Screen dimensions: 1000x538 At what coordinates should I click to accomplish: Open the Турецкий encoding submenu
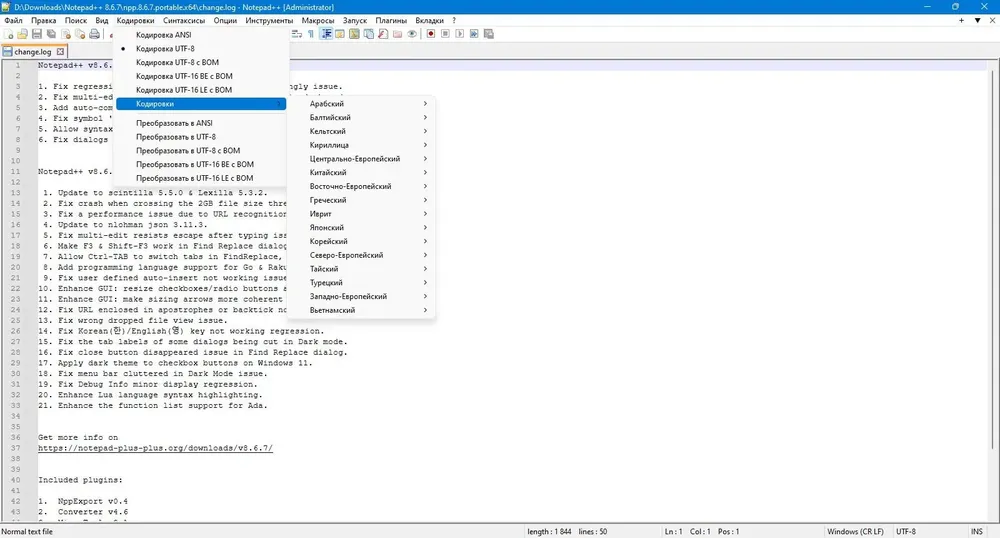tap(362, 282)
